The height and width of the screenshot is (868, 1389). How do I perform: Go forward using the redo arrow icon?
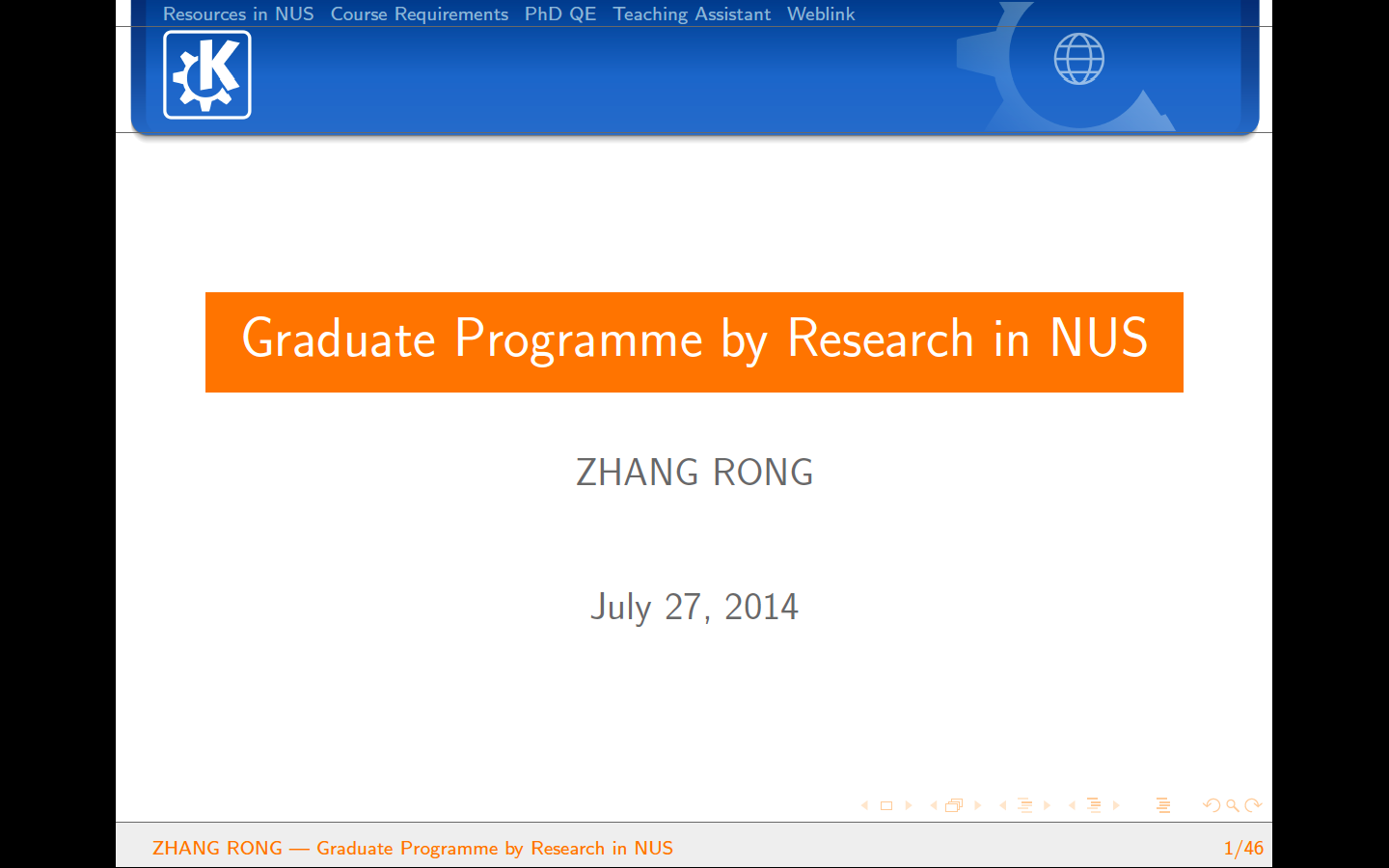pyautogui.click(x=1253, y=805)
